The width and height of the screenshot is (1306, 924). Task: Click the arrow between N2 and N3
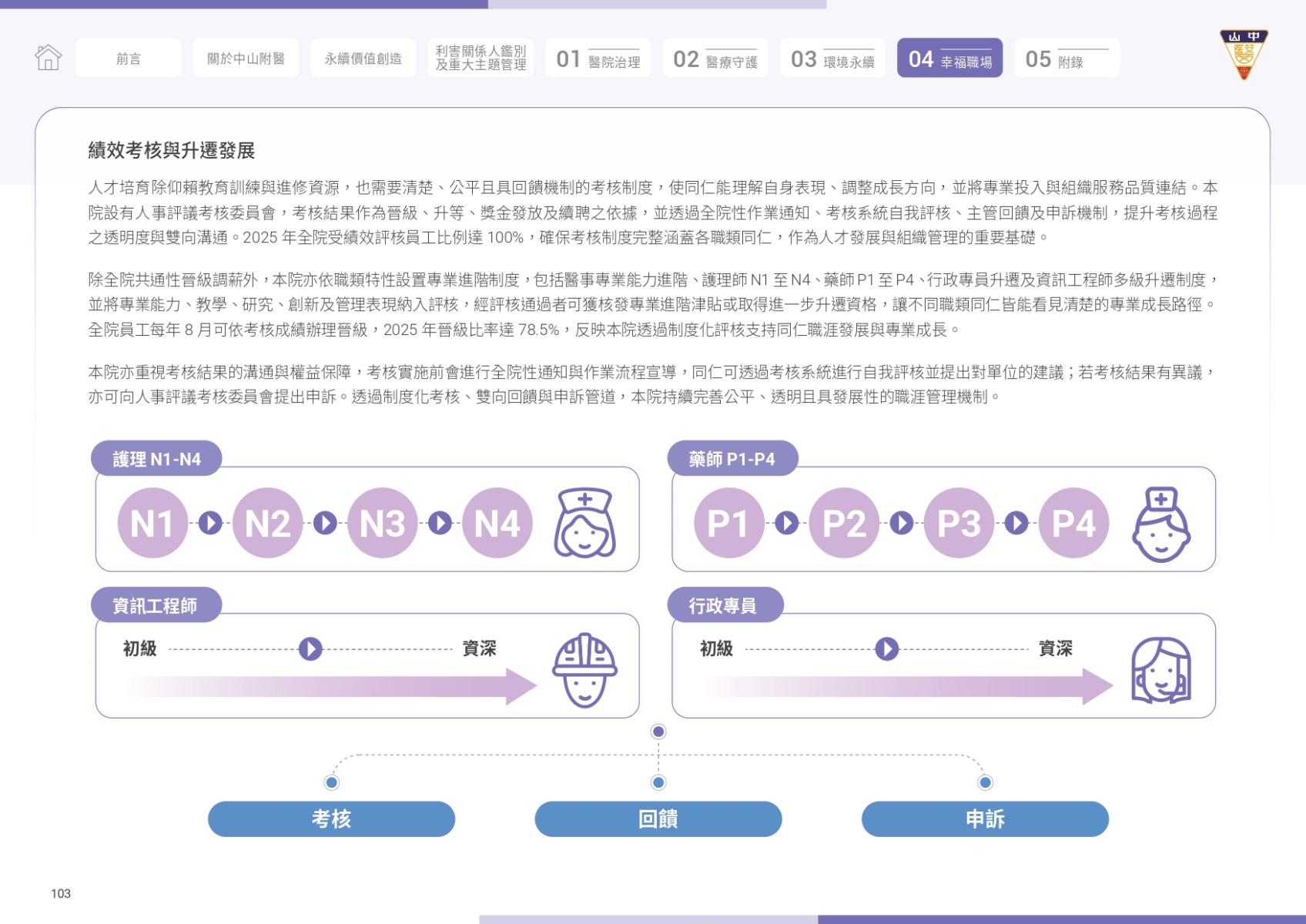point(325,523)
